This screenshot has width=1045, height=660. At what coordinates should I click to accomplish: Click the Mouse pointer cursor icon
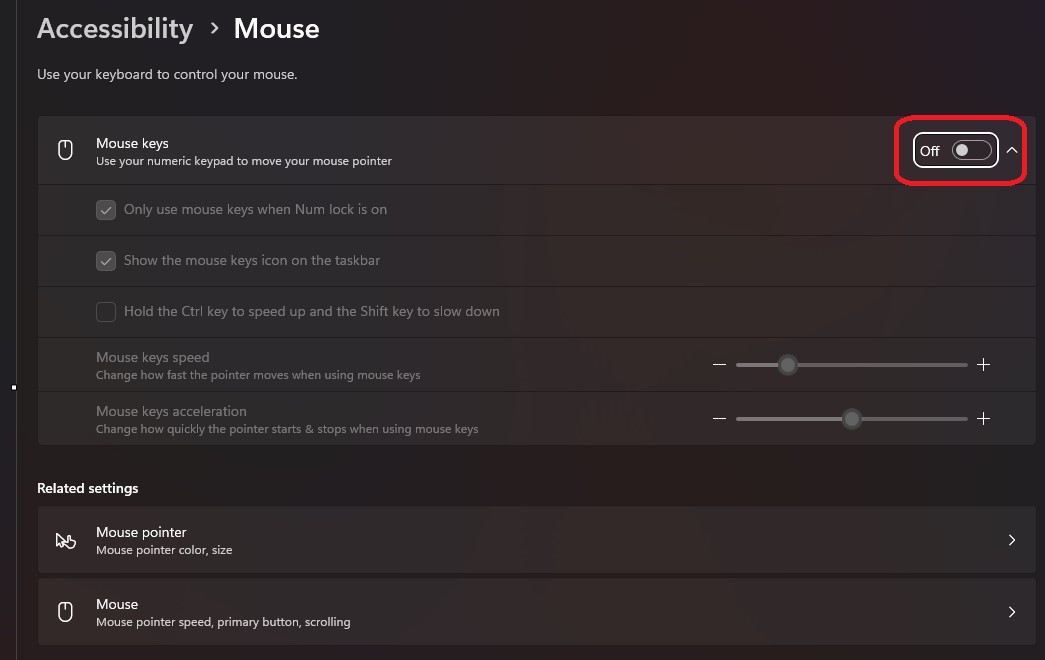(x=65, y=540)
